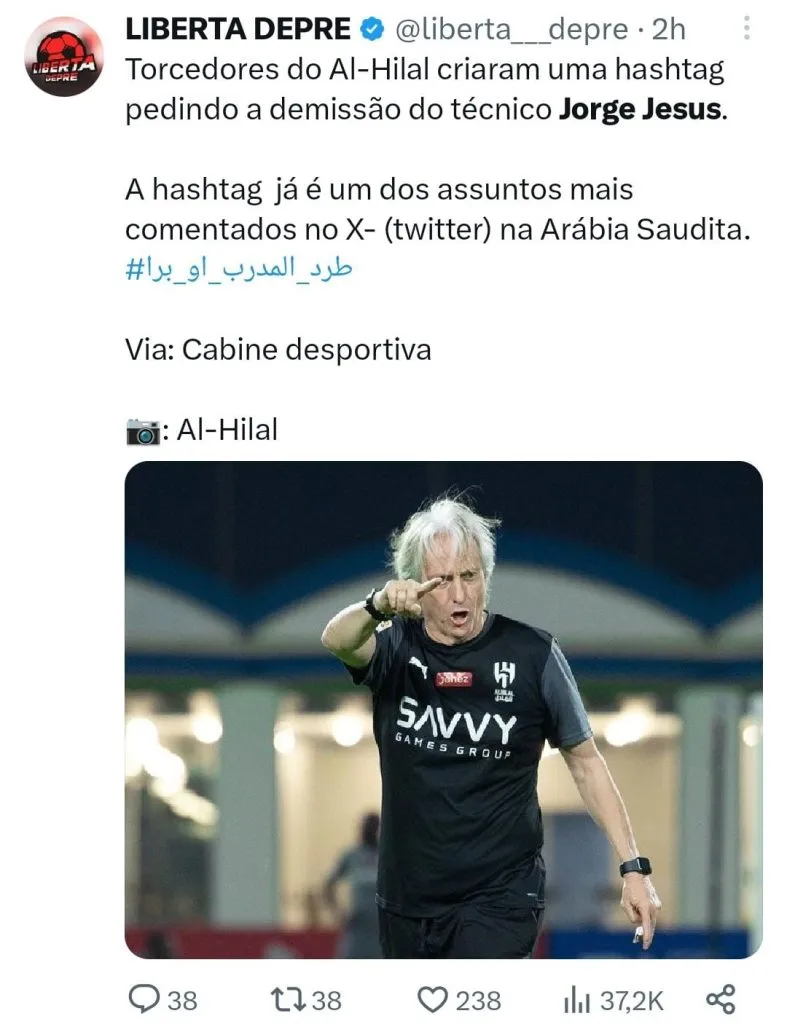Retweet using the repost arrows icon

[x=289, y=999]
